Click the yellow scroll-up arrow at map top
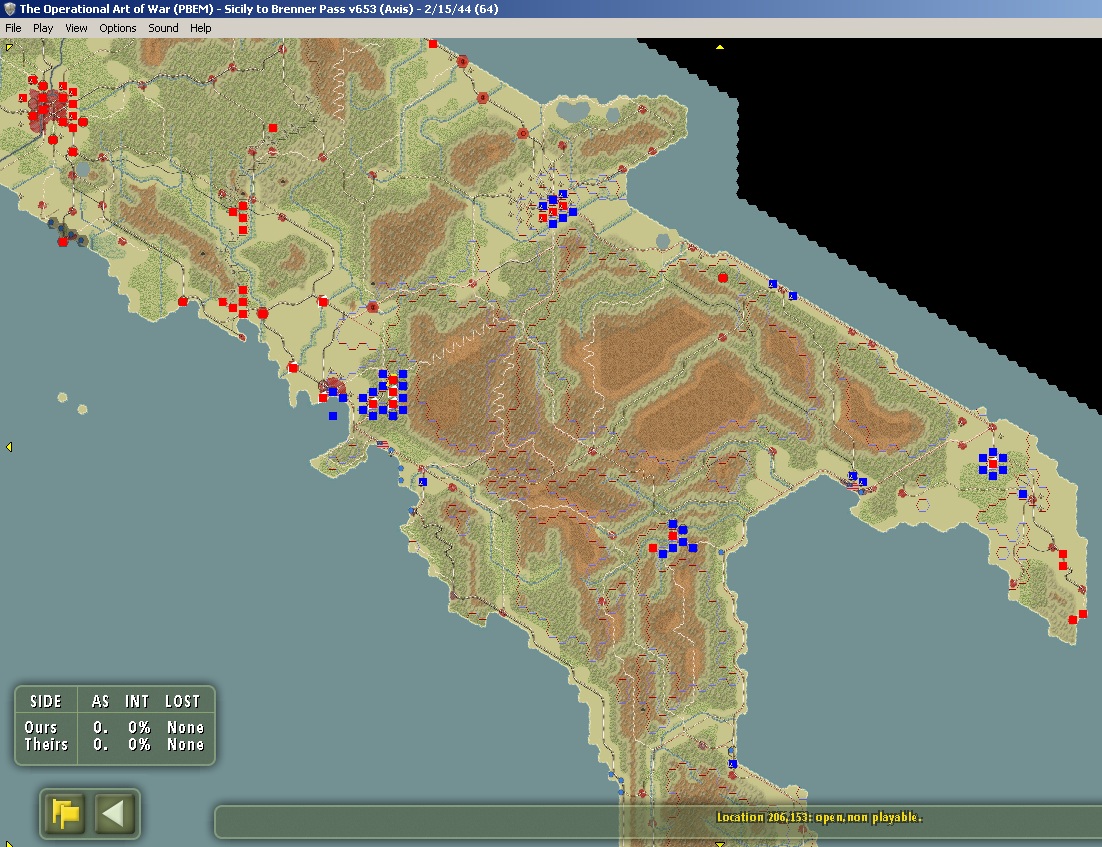Image resolution: width=1102 pixels, height=847 pixels. click(x=720, y=47)
